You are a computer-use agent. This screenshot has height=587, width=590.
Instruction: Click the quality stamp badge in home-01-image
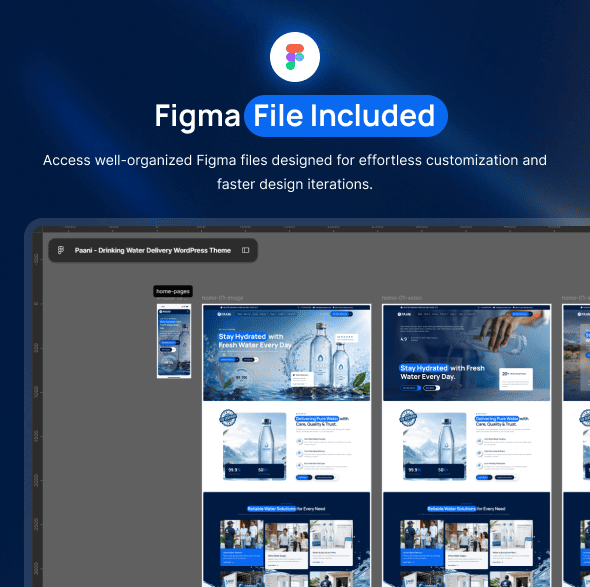tap(228, 418)
